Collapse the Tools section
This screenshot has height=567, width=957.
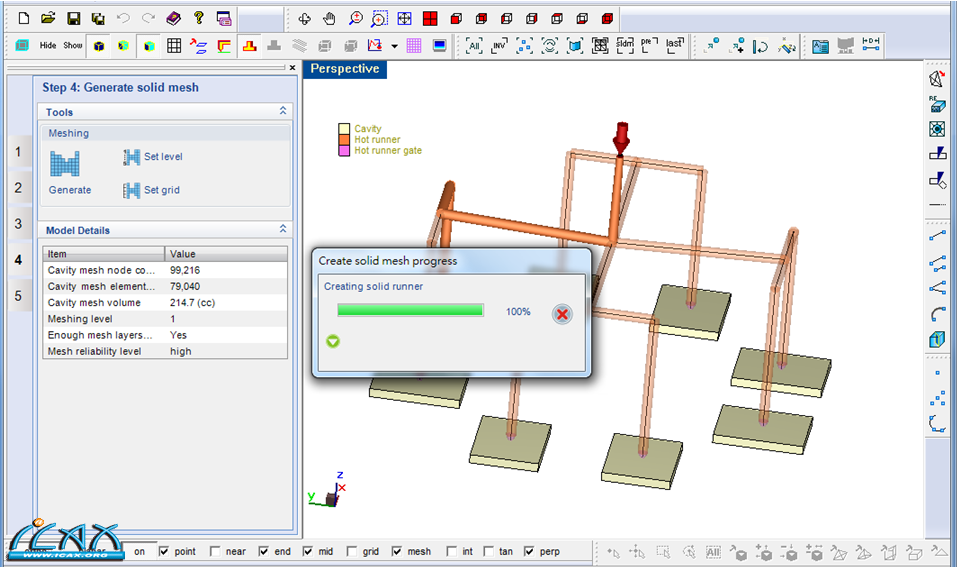(283, 112)
